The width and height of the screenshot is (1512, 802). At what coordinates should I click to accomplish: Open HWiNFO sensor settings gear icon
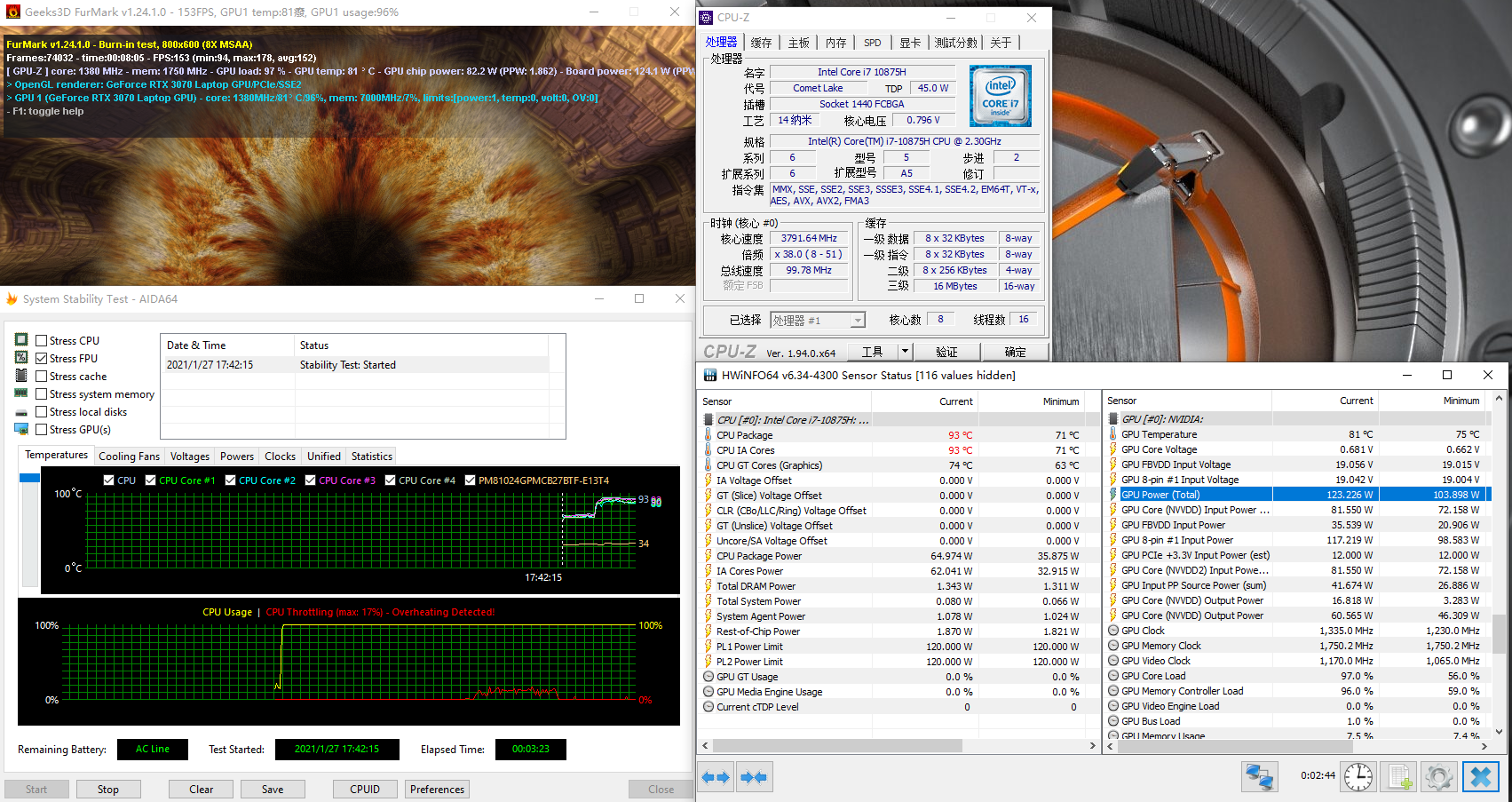click(x=1439, y=777)
